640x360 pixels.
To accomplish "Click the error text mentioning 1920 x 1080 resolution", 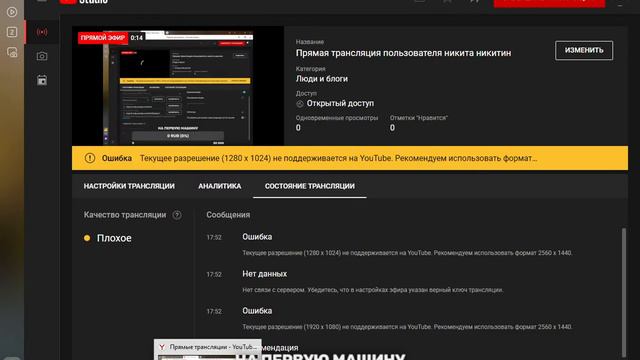I will (x=407, y=327).
